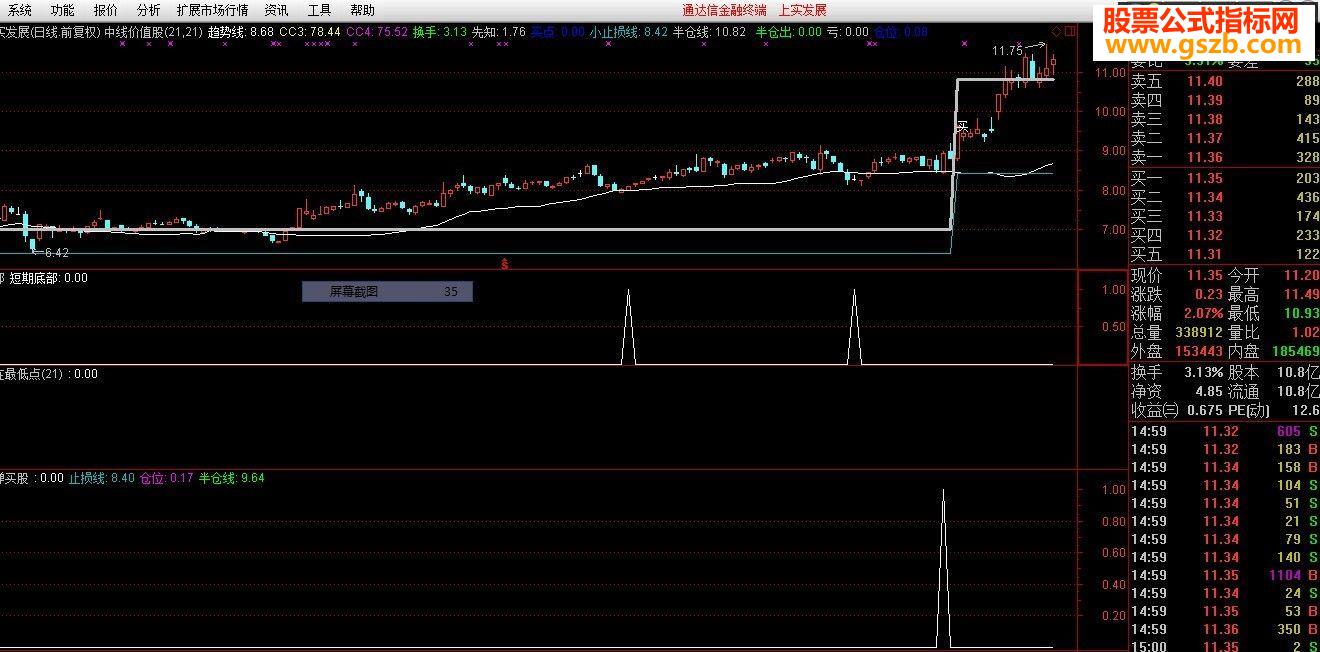Click the 买二 11.34 order row
The width and height of the screenshot is (1320, 652).
point(1225,197)
